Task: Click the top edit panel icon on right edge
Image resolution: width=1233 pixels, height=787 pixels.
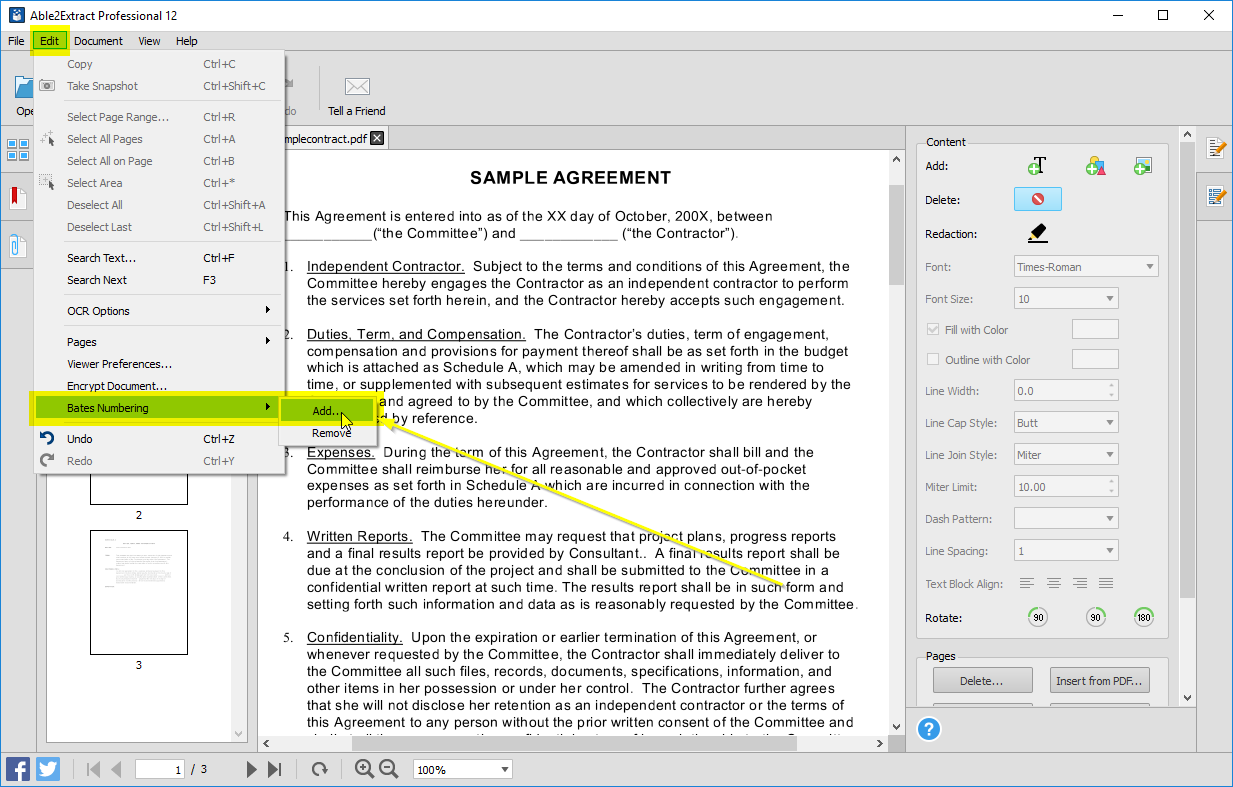Action: (x=1217, y=149)
